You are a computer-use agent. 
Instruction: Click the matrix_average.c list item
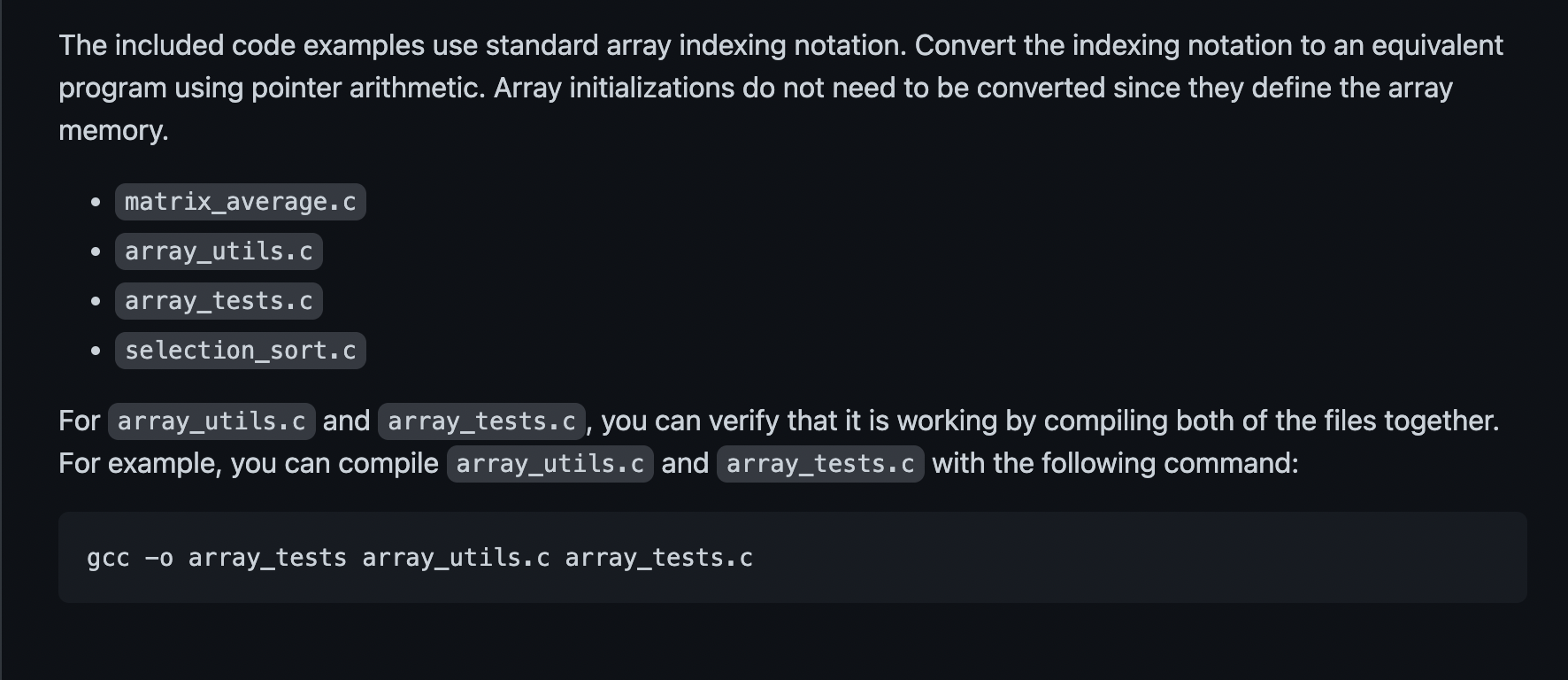pyautogui.click(x=240, y=202)
